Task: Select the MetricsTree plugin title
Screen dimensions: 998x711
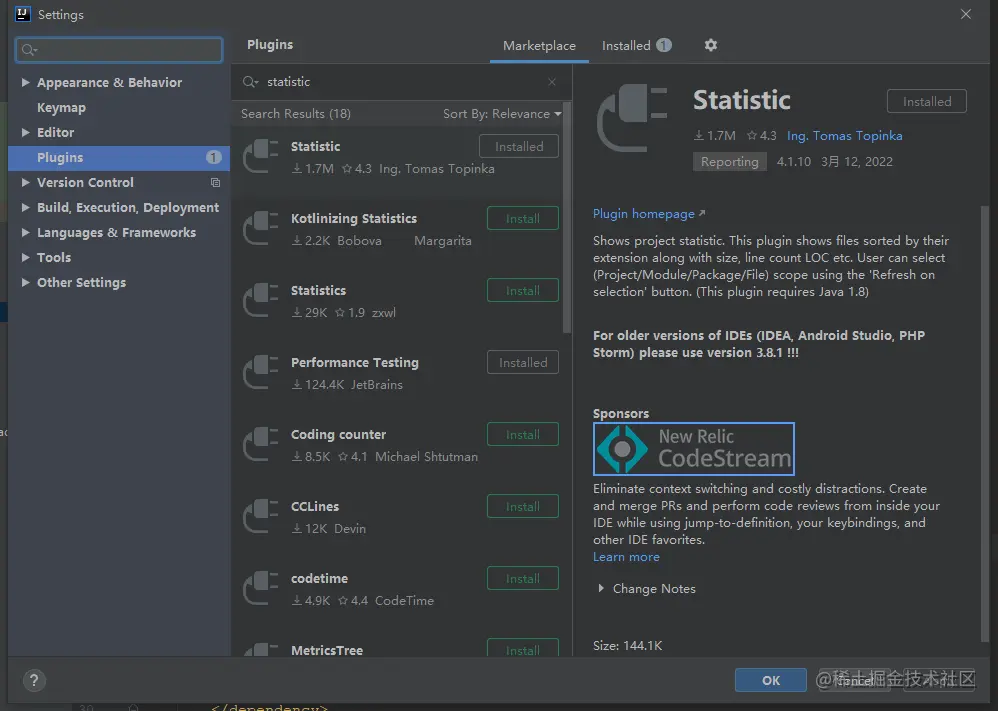Action: [327, 650]
